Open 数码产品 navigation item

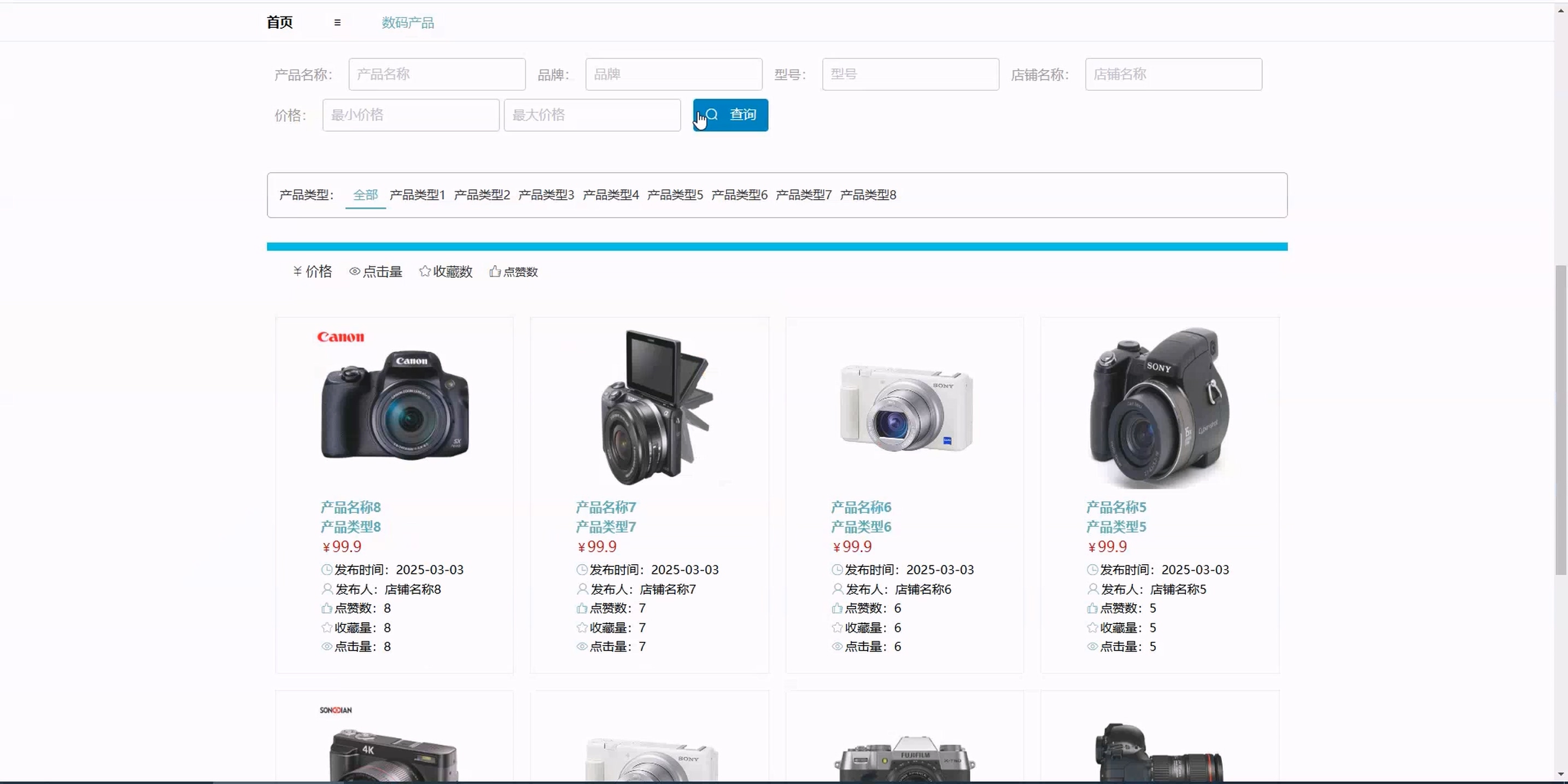pyautogui.click(x=407, y=22)
